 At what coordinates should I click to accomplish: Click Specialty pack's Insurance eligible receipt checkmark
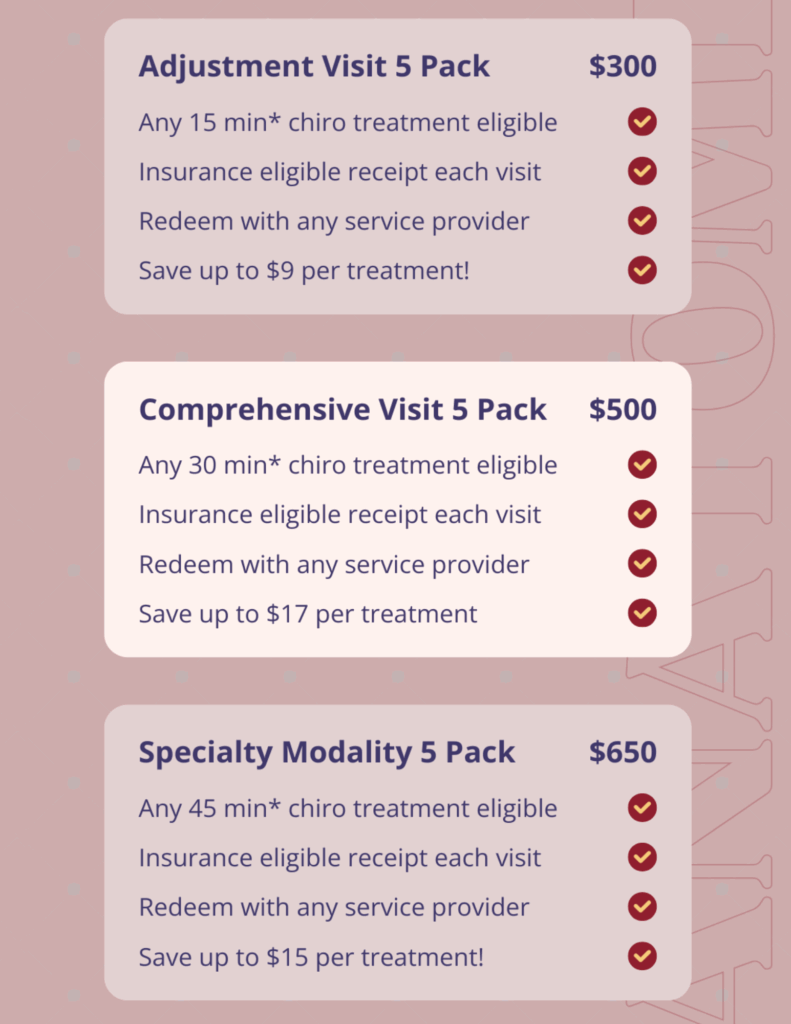click(642, 857)
